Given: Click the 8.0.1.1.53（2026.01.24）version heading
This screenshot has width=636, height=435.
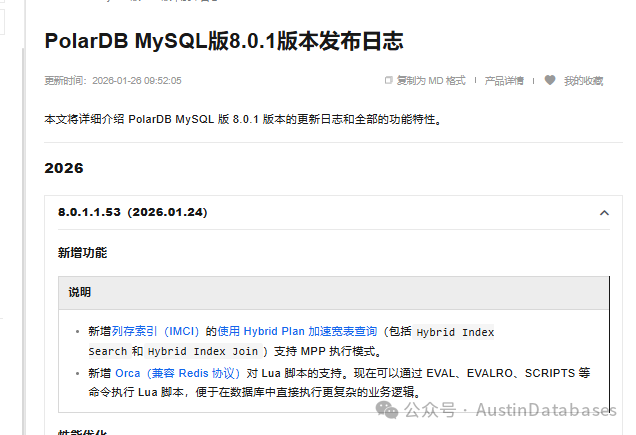Looking at the screenshot, I should [133, 212].
